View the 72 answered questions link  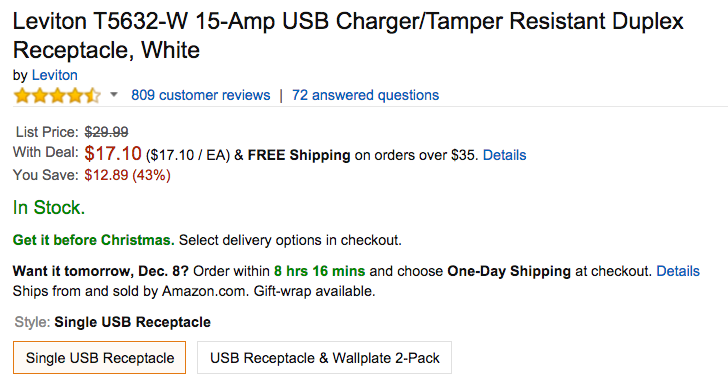(x=365, y=95)
